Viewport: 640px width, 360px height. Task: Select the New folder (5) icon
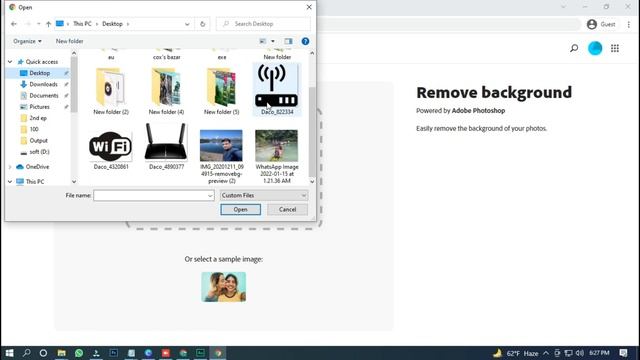pos(221,87)
